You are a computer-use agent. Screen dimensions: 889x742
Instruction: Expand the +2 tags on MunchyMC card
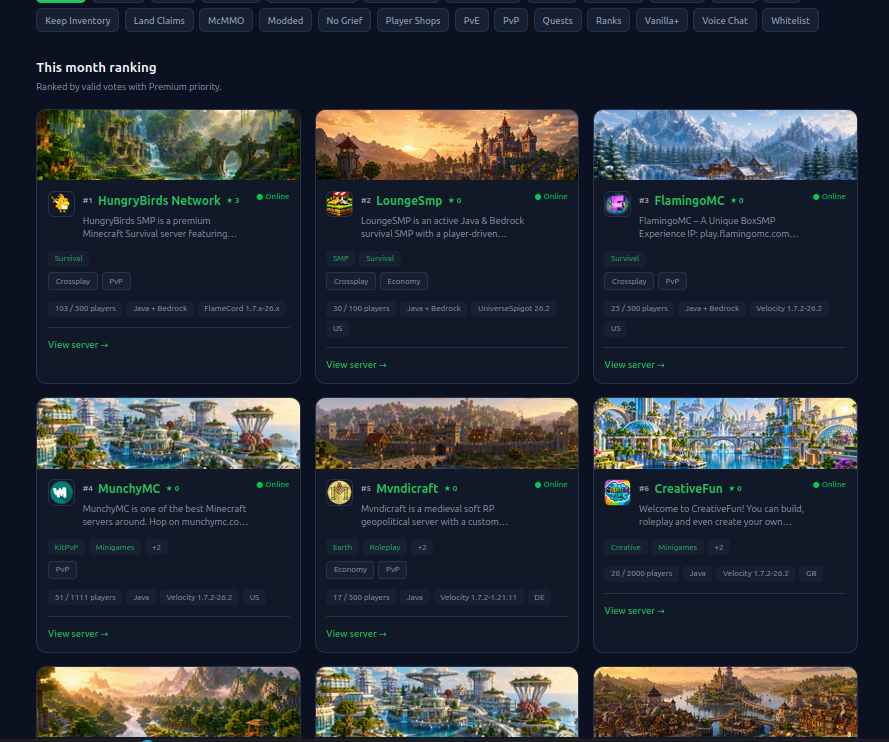pyautogui.click(x=156, y=548)
